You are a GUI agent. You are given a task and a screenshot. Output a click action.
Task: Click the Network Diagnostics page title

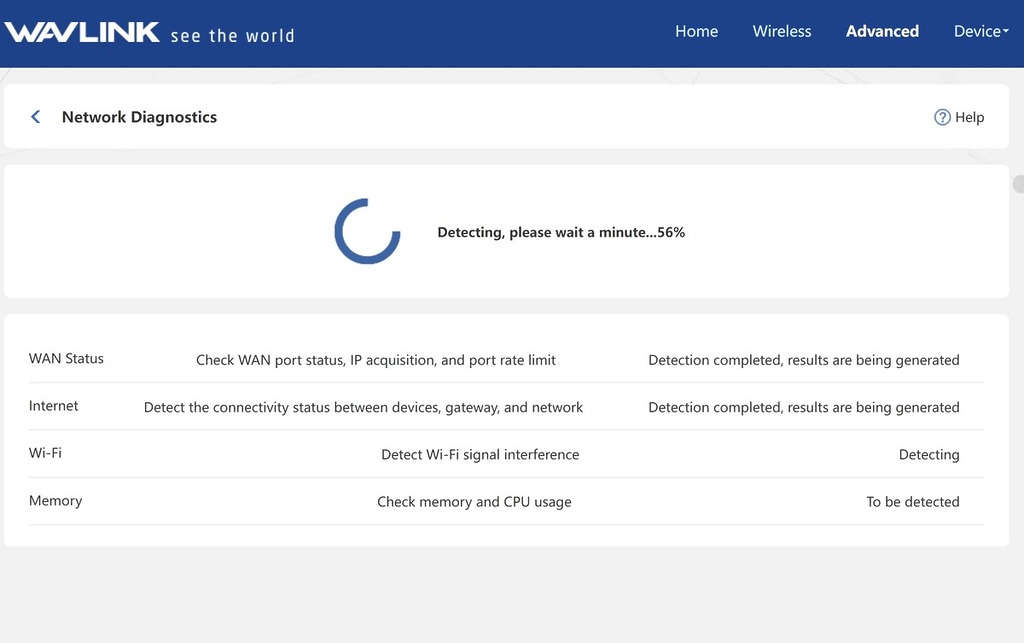[139, 117]
